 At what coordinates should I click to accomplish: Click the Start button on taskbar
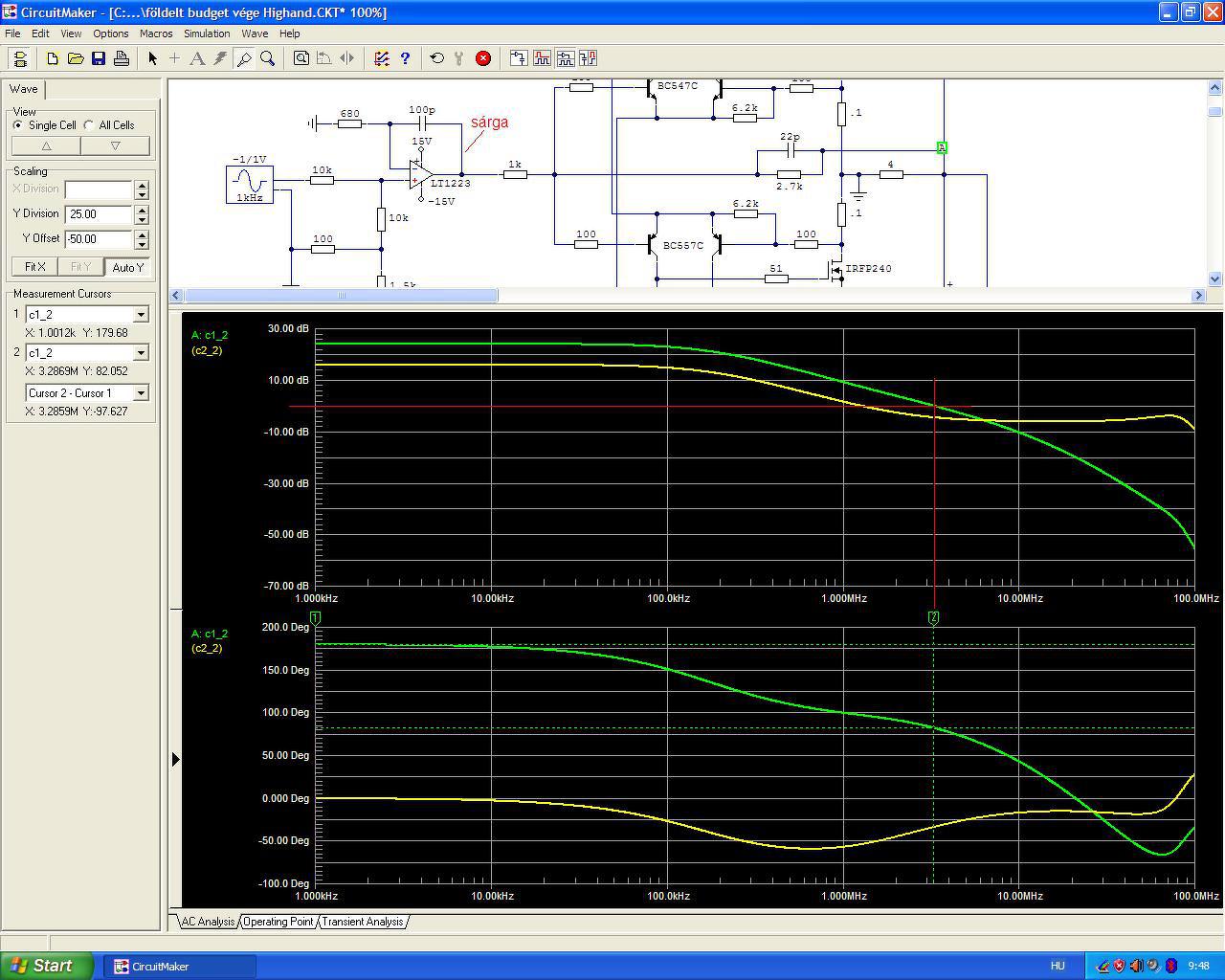click(x=47, y=966)
